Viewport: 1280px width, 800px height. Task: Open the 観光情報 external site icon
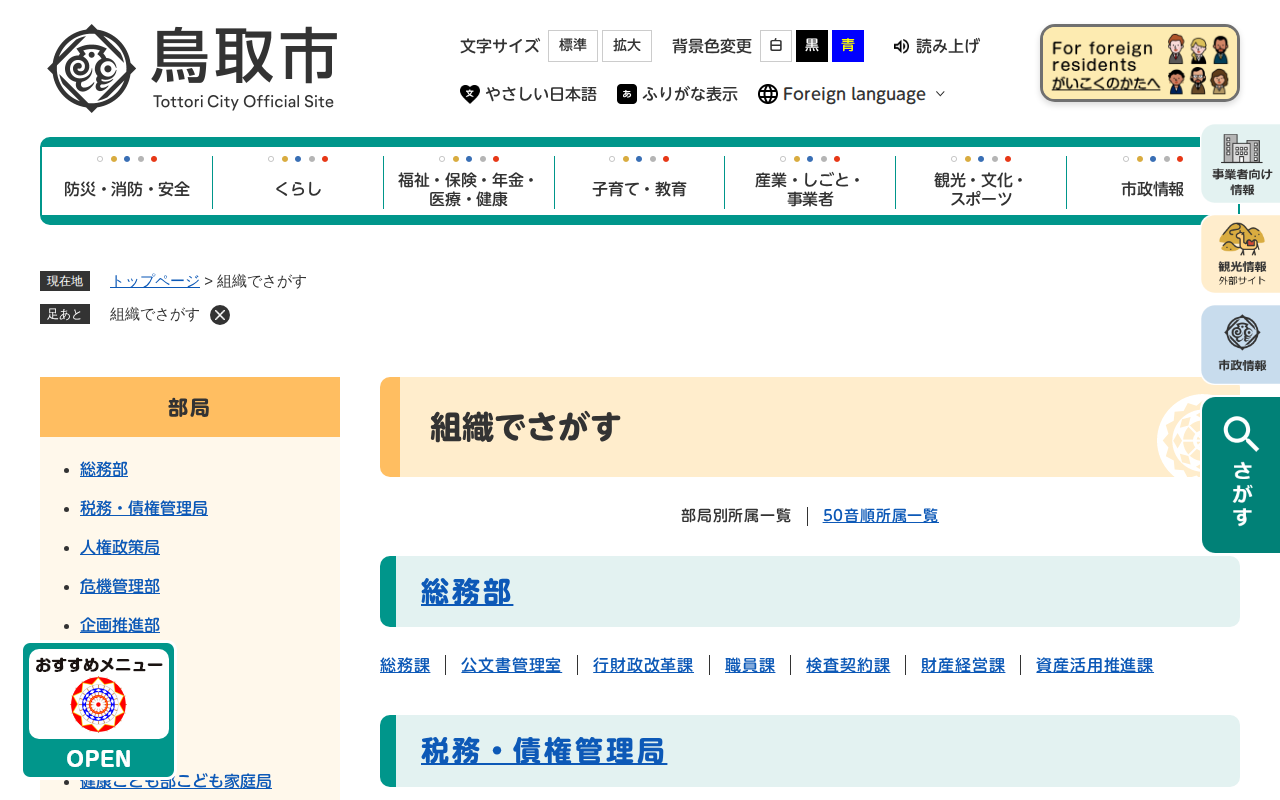[1241, 254]
